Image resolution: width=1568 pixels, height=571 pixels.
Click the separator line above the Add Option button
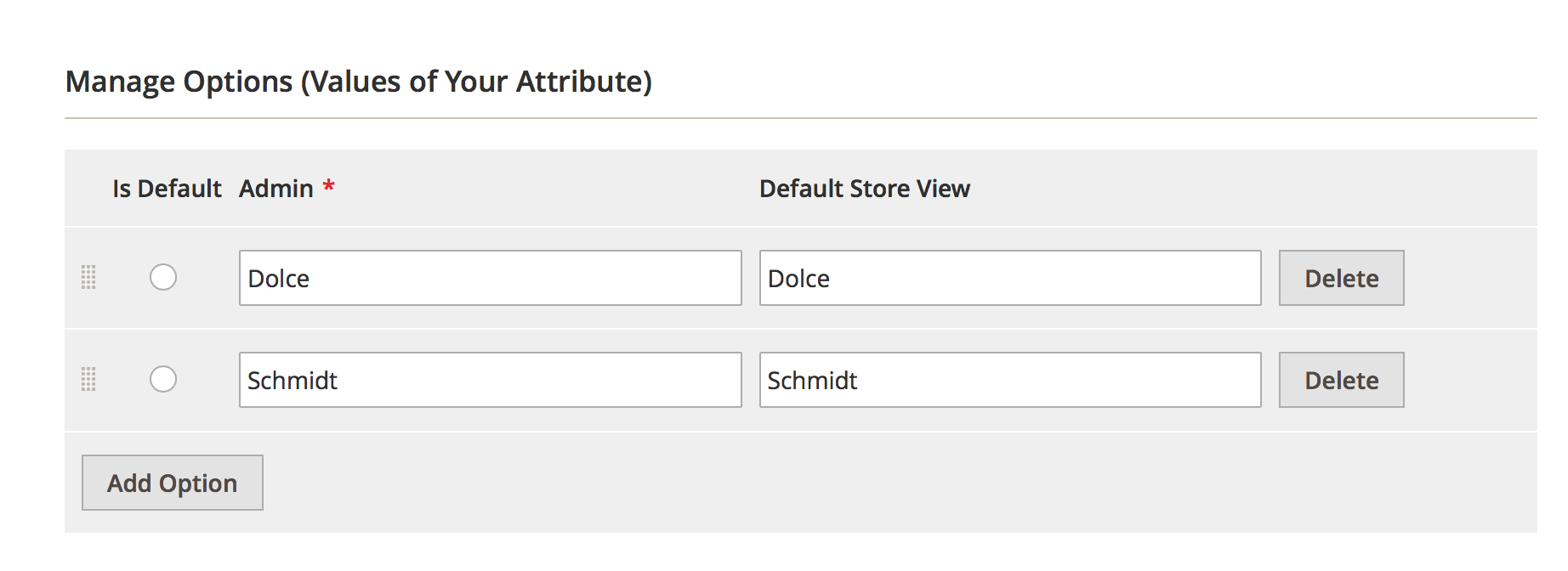(x=799, y=432)
